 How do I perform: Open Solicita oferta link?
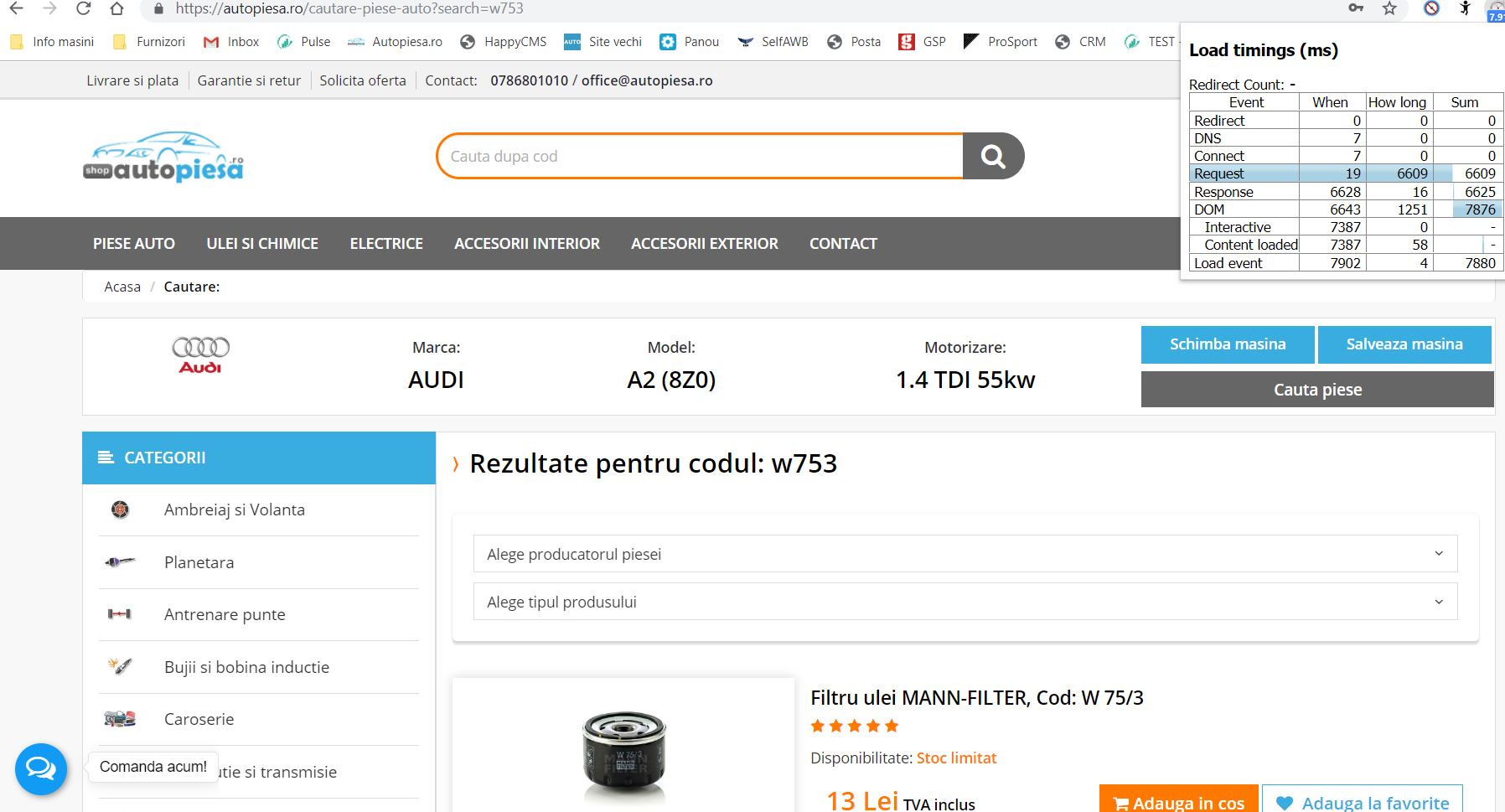click(x=363, y=80)
